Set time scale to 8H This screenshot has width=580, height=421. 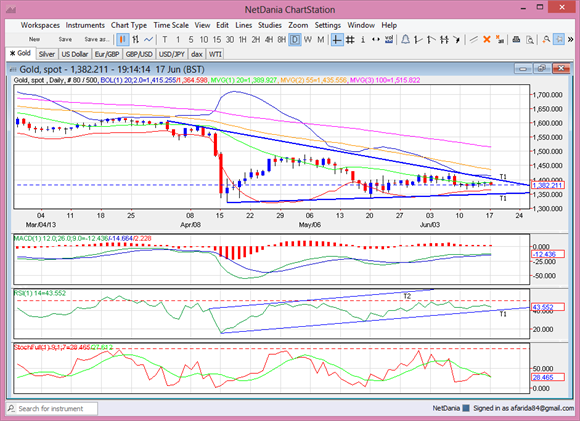click(x=281, y=40)
